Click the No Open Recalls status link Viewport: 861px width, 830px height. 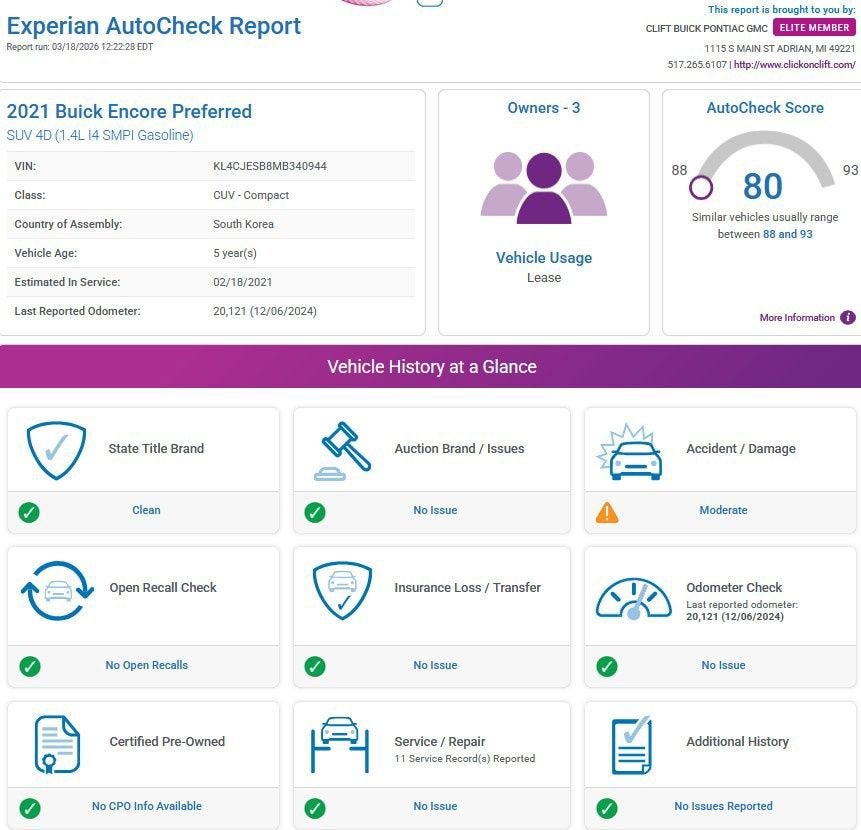tap(146, 665)
